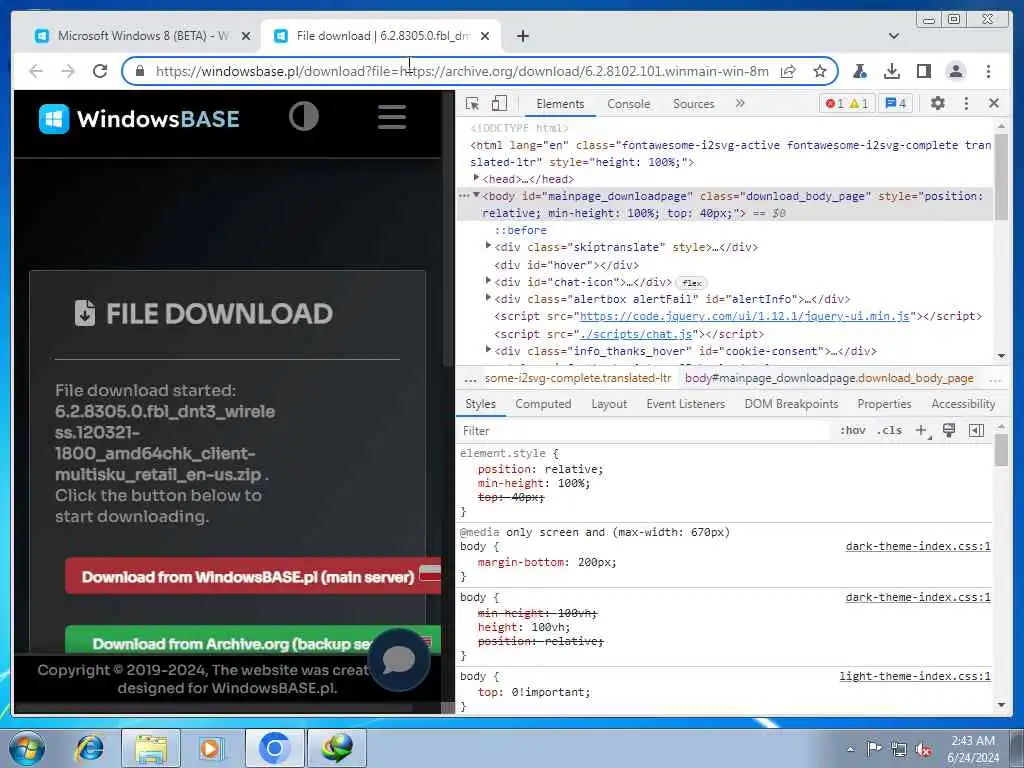Open the Accessibility tab
Viewport: 1024px width, 768px height.
963,404
